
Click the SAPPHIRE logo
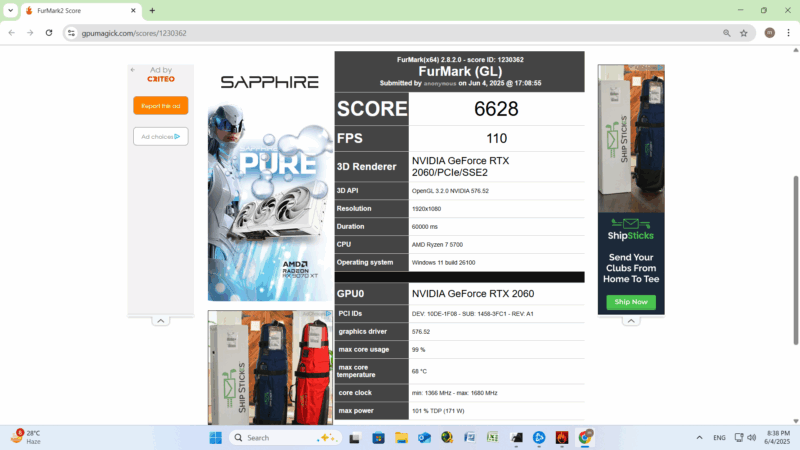coord(269,82)
